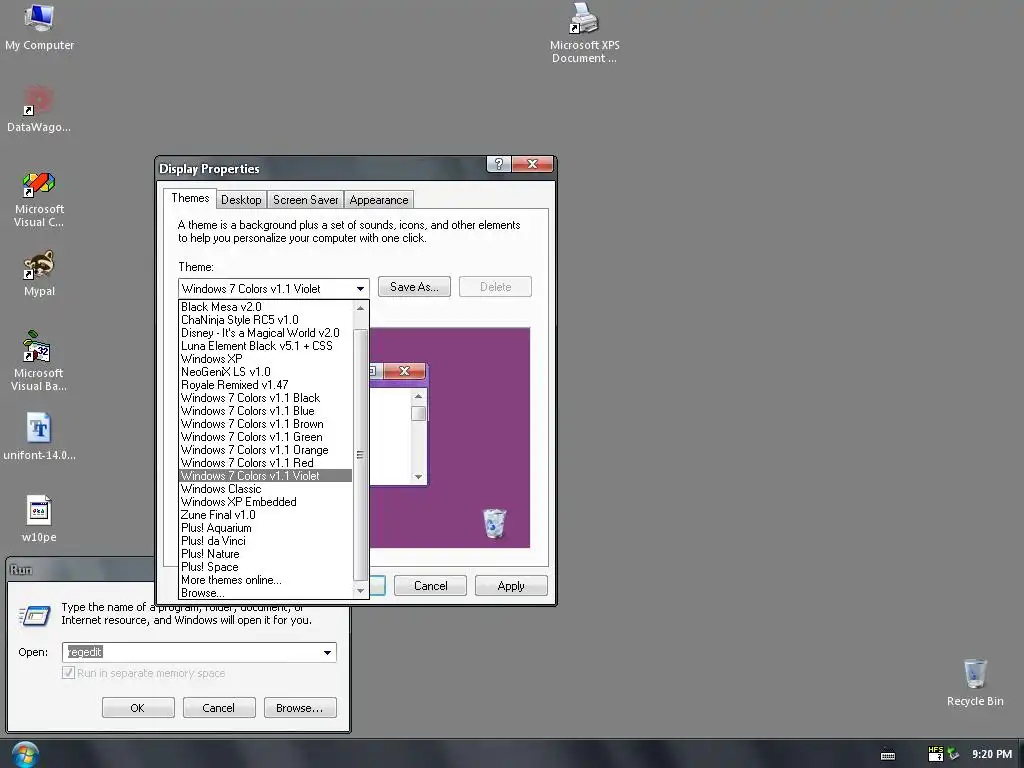Select ChaNinja Style RC5 v1.0 theme
Image resolution: width=1024 pixels, height=768 pixels.
coord(265,320)
